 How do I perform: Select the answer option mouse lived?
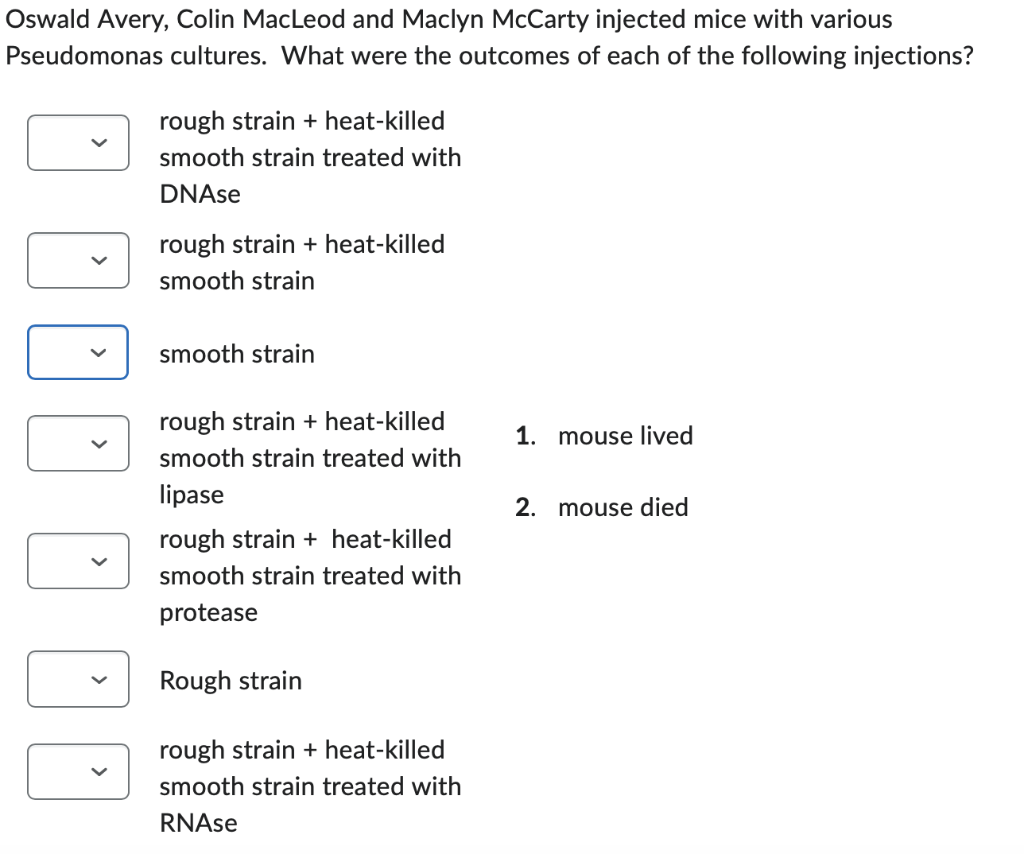626,435
